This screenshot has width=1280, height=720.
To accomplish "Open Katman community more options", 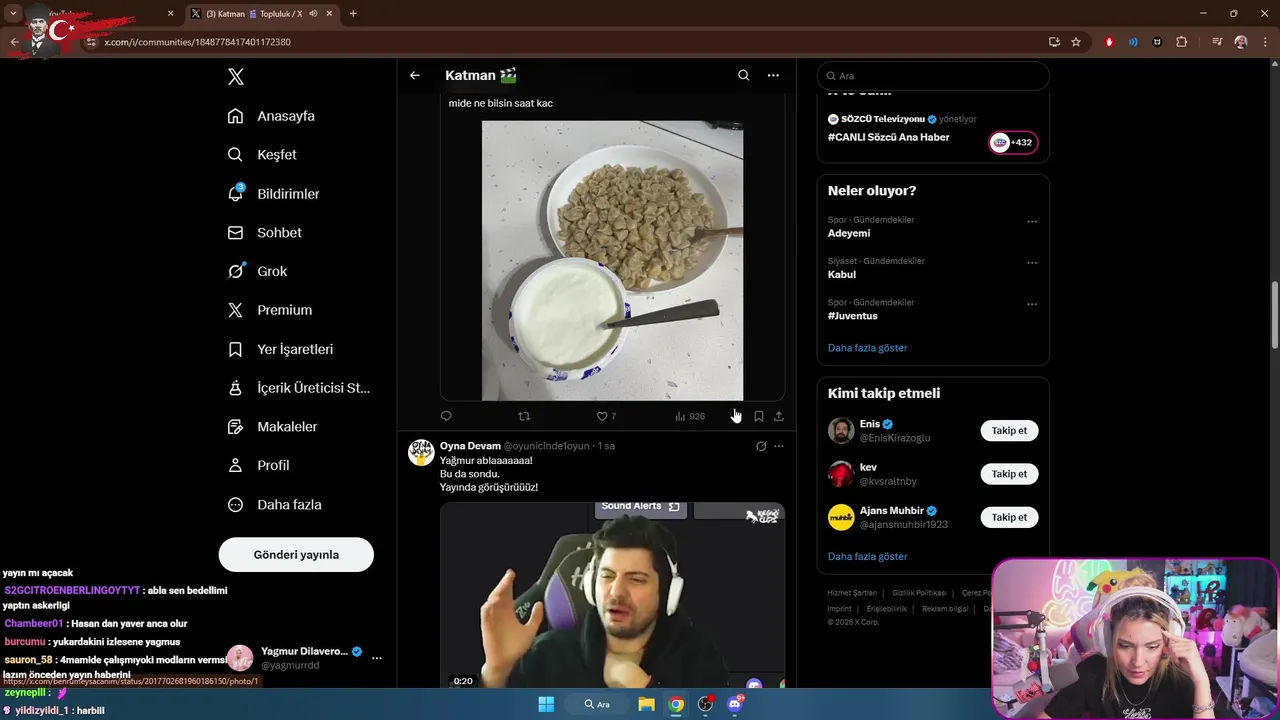I will pos(773,75).
